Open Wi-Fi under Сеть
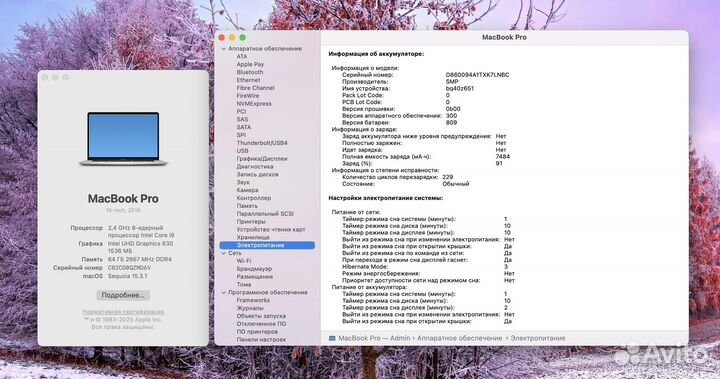 [x=244, y=261]
